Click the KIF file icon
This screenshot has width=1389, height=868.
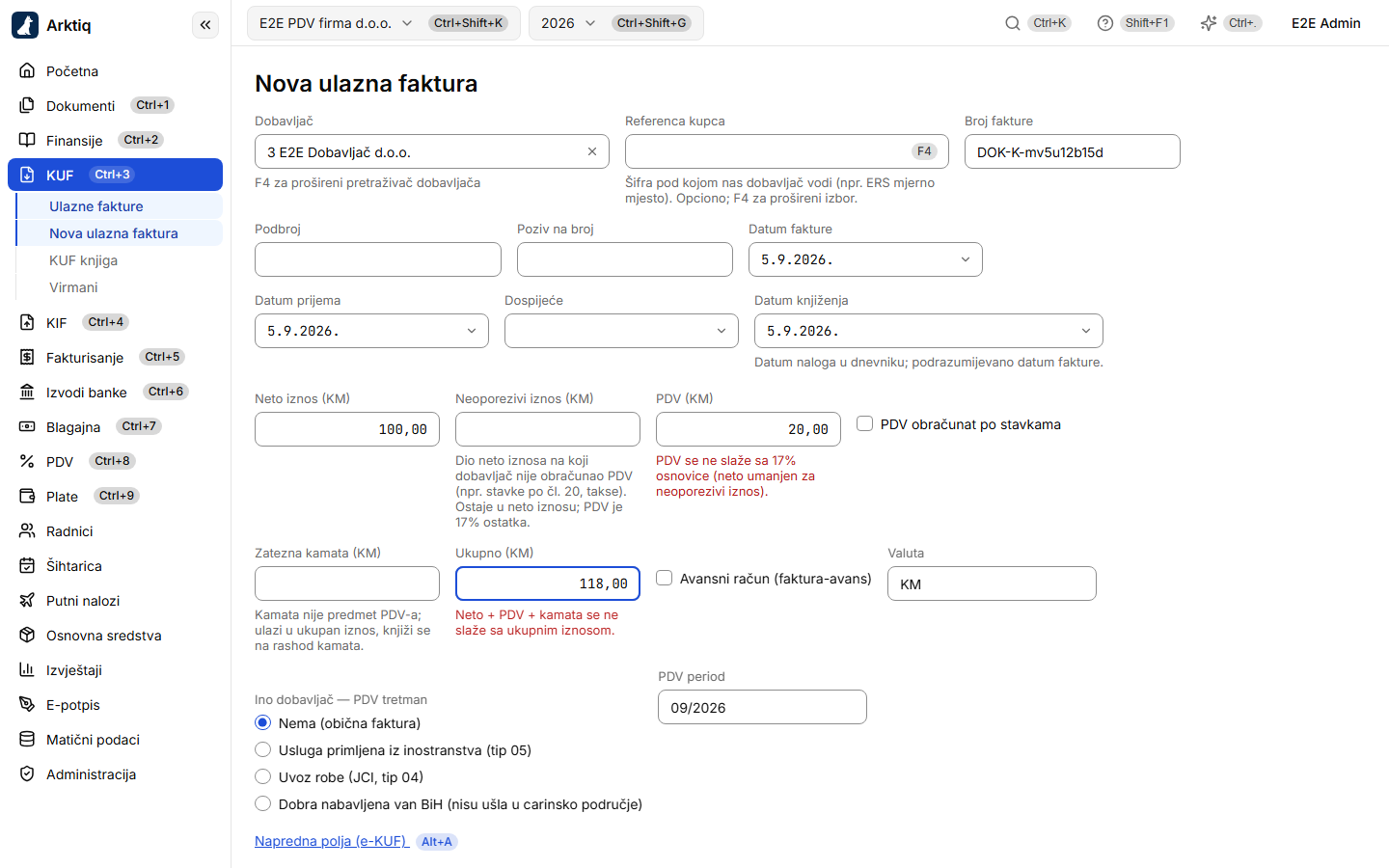27,322
